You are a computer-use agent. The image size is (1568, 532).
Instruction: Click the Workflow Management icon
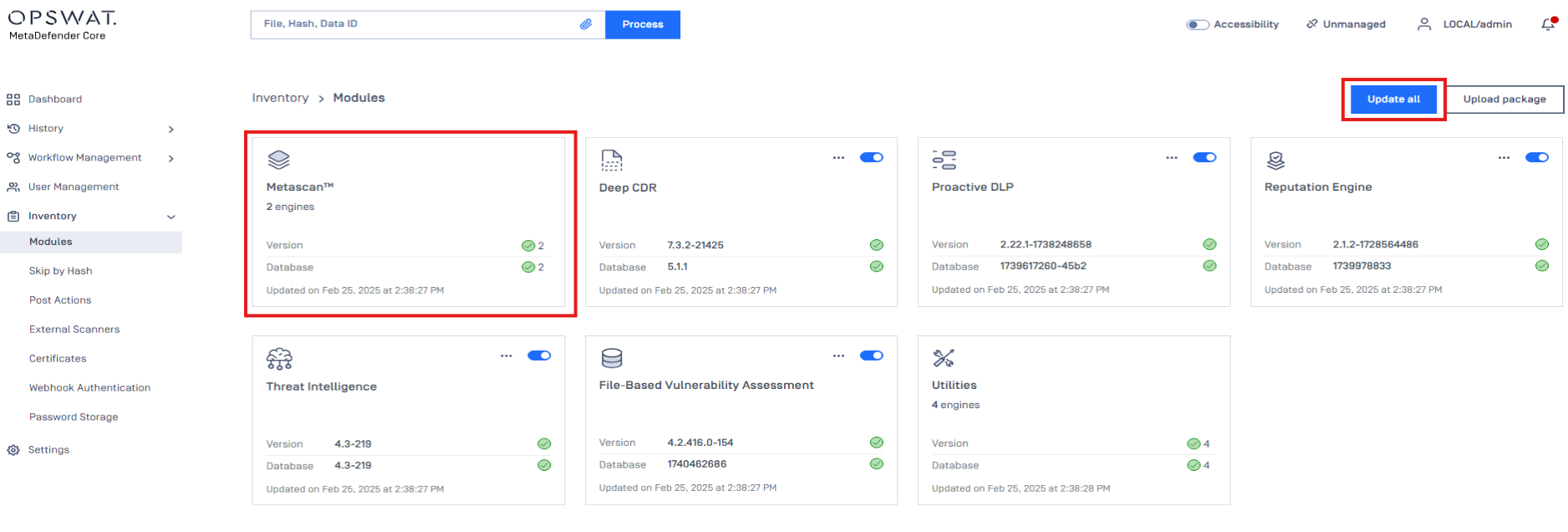point(13,157)
